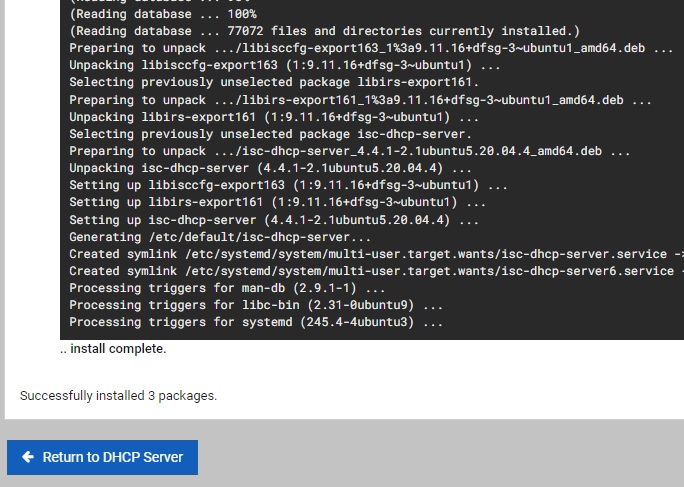Click the 'Processing triggers for libc-bin' line
This screenshot has height=487, width=684.
pos(256,305)
